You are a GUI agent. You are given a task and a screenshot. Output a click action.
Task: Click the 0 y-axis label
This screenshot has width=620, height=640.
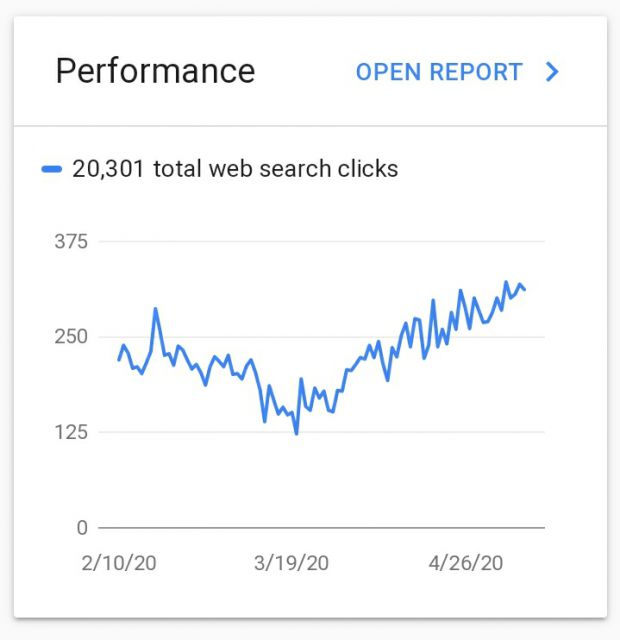[82, 528]
